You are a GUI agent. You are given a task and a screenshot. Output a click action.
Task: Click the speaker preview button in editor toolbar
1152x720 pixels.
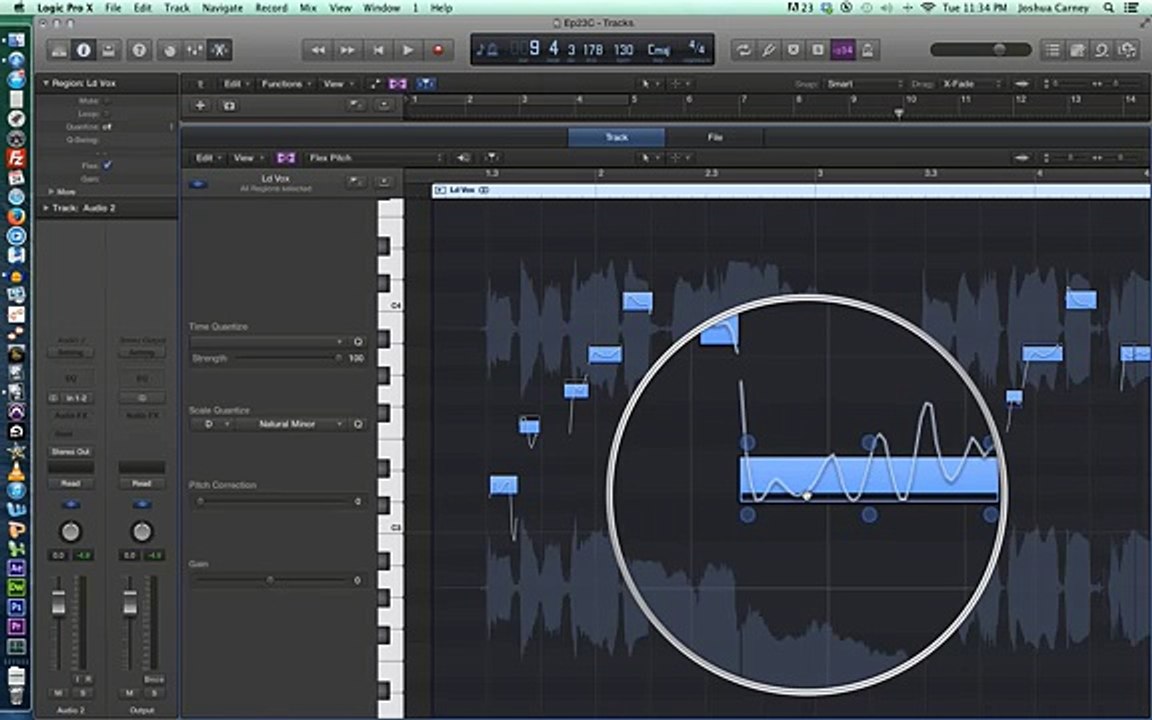point(464,158)
